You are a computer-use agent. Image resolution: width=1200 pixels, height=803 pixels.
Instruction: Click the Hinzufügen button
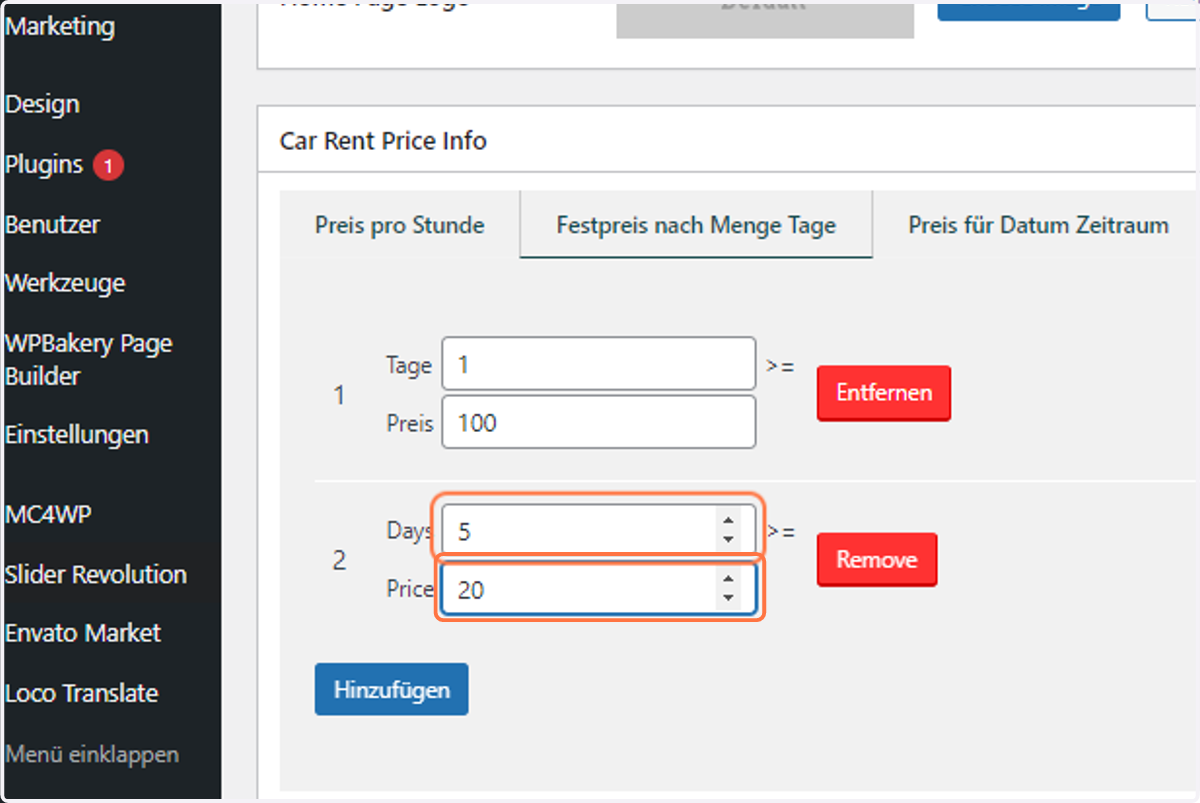pyautogui.click(x=391, y=690)
